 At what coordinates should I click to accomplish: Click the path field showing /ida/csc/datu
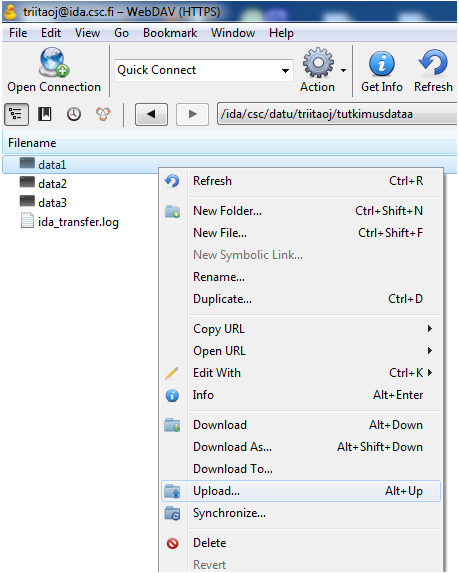tap(337, 114)
